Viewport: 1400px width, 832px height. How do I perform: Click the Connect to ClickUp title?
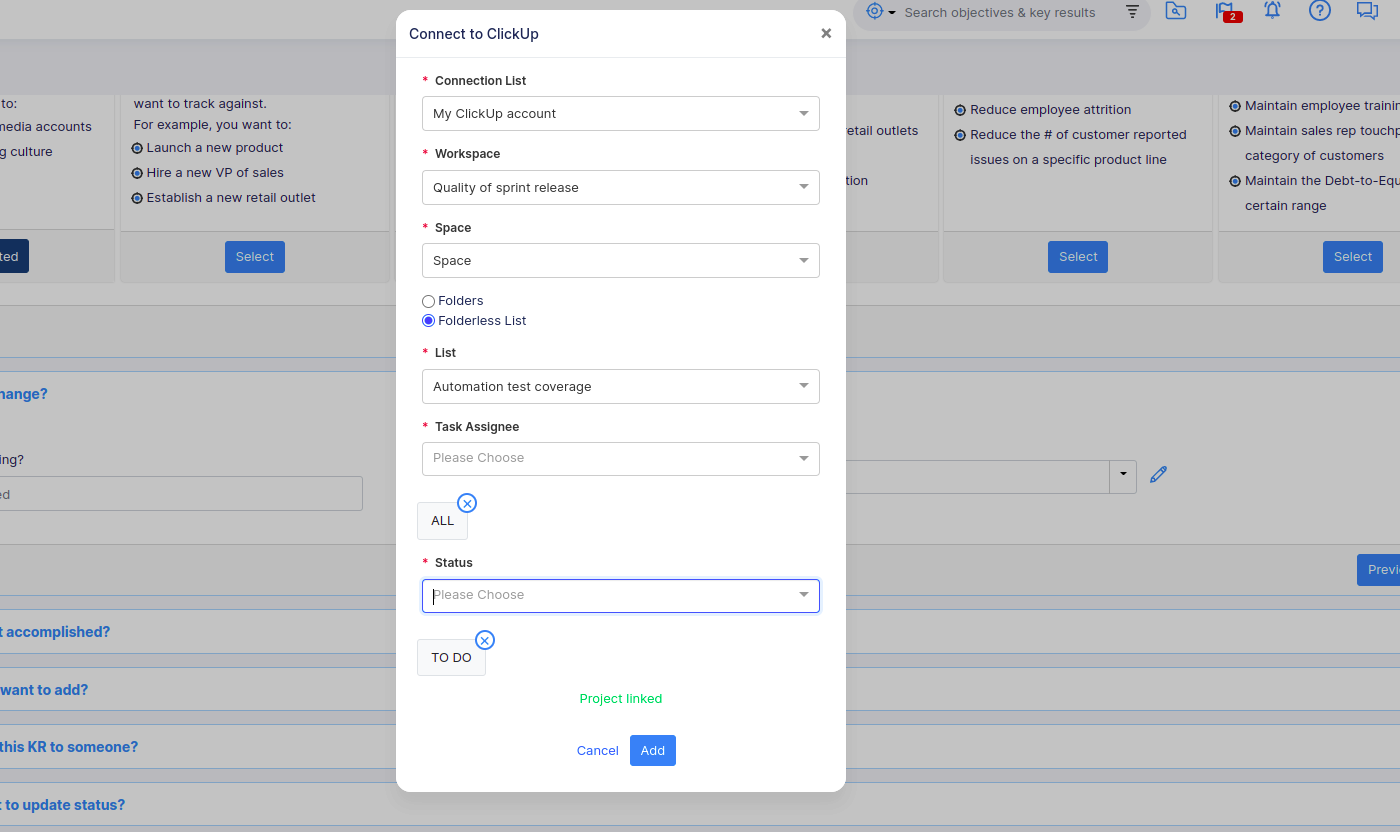pyautogui.click(x=474, y=34)
